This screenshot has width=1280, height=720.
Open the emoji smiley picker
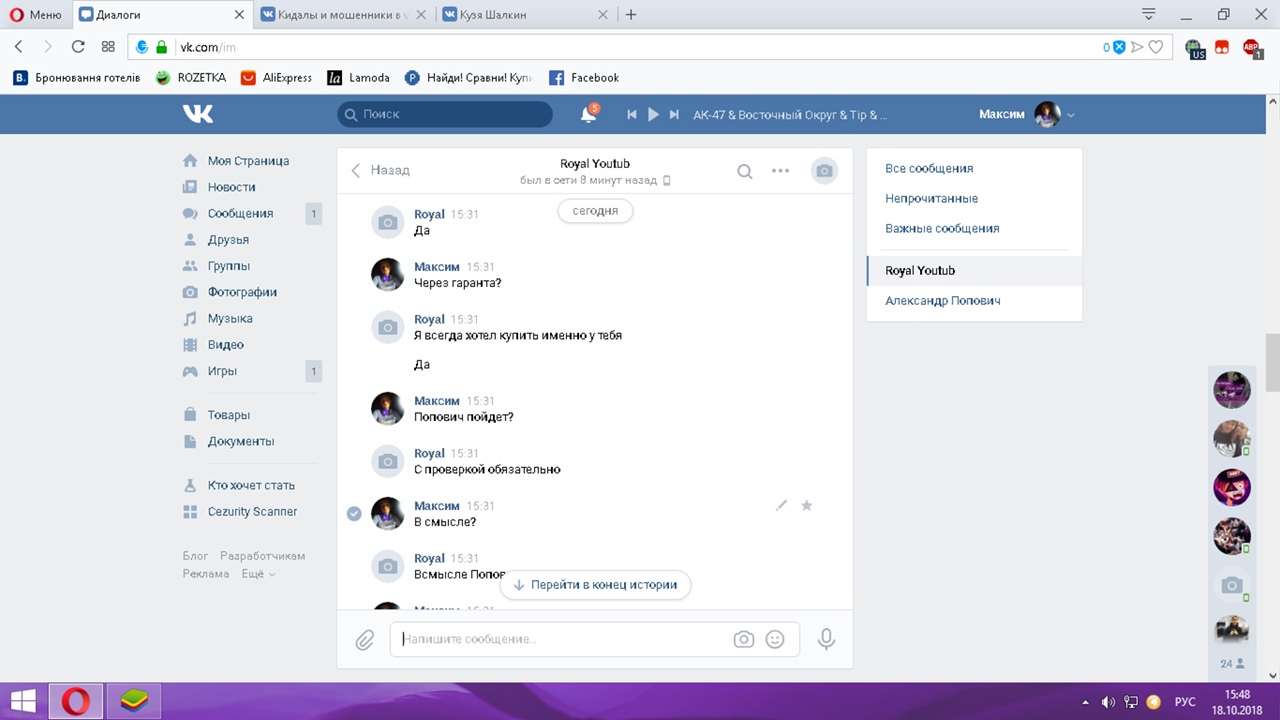point(775,639)
